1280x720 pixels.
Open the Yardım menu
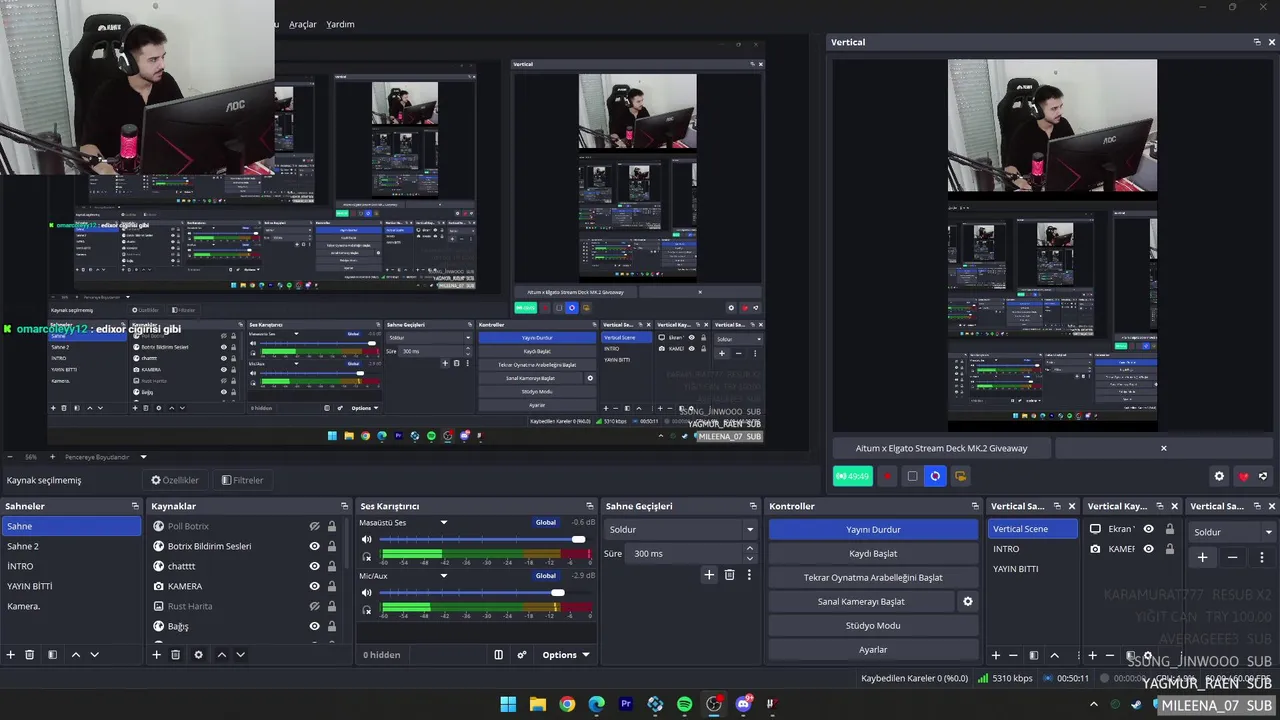[x=340, y=24]
